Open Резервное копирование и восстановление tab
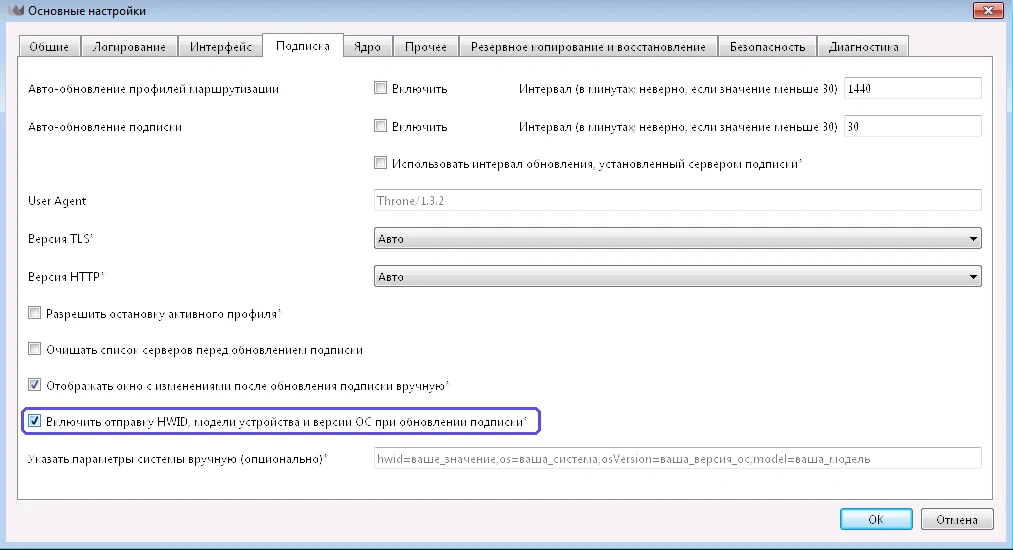Image resolution: width=1013 pixels, height=550 pixels. click(588, 47)
